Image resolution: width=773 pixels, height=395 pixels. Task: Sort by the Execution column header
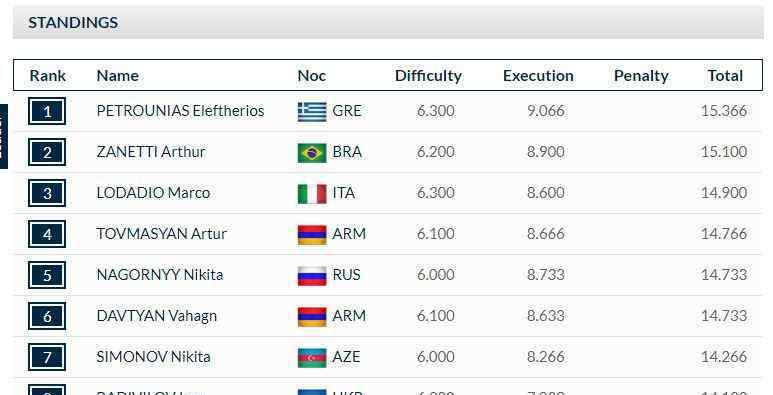click(x=538, y=75)
